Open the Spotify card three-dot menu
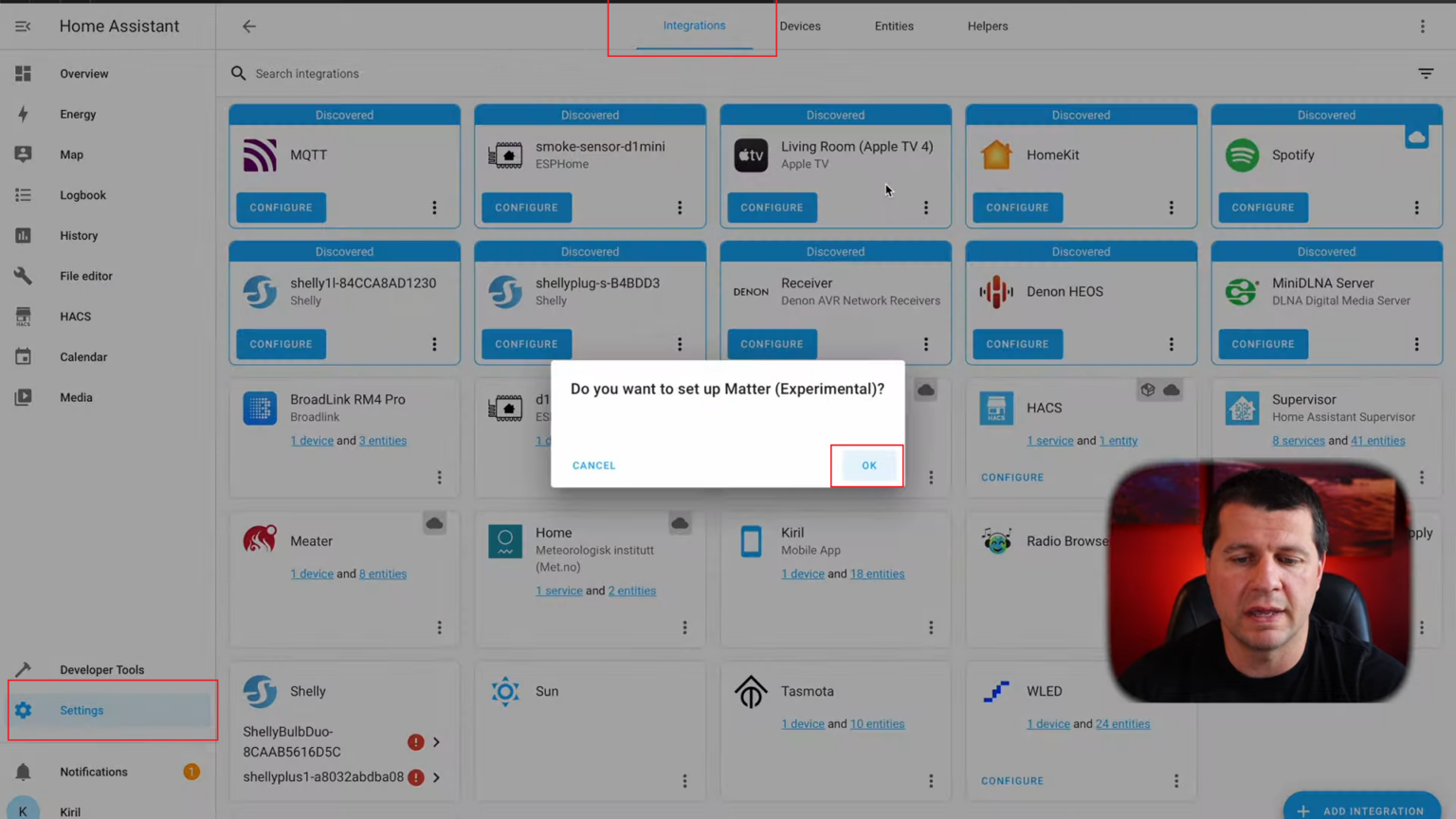The image size is (1456, 819). pos(1416,208)
